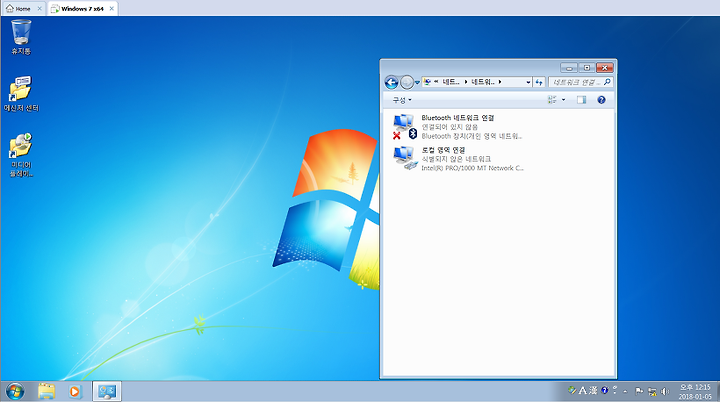
Task: Close the Windows 7 x64 tab
Action: [x=112, y=9]
